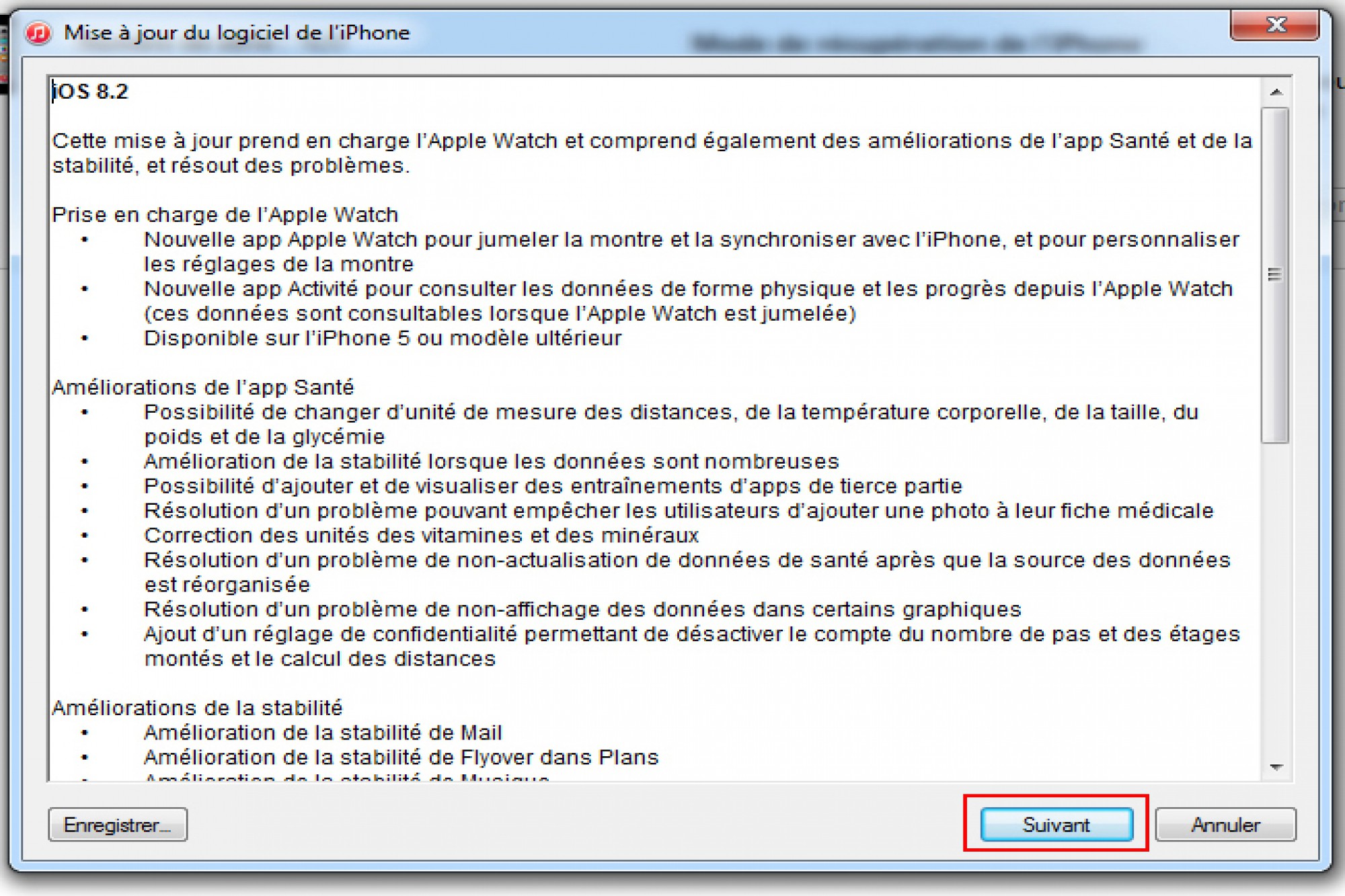Click the Améliorations de la stabilité heading
Image resolution: width=1345 pixels, height=896 pixels.
coord(197,708)
